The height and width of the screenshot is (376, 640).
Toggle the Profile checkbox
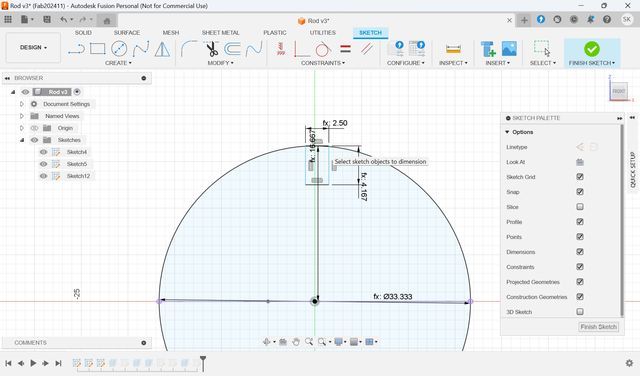pos(580,222)
